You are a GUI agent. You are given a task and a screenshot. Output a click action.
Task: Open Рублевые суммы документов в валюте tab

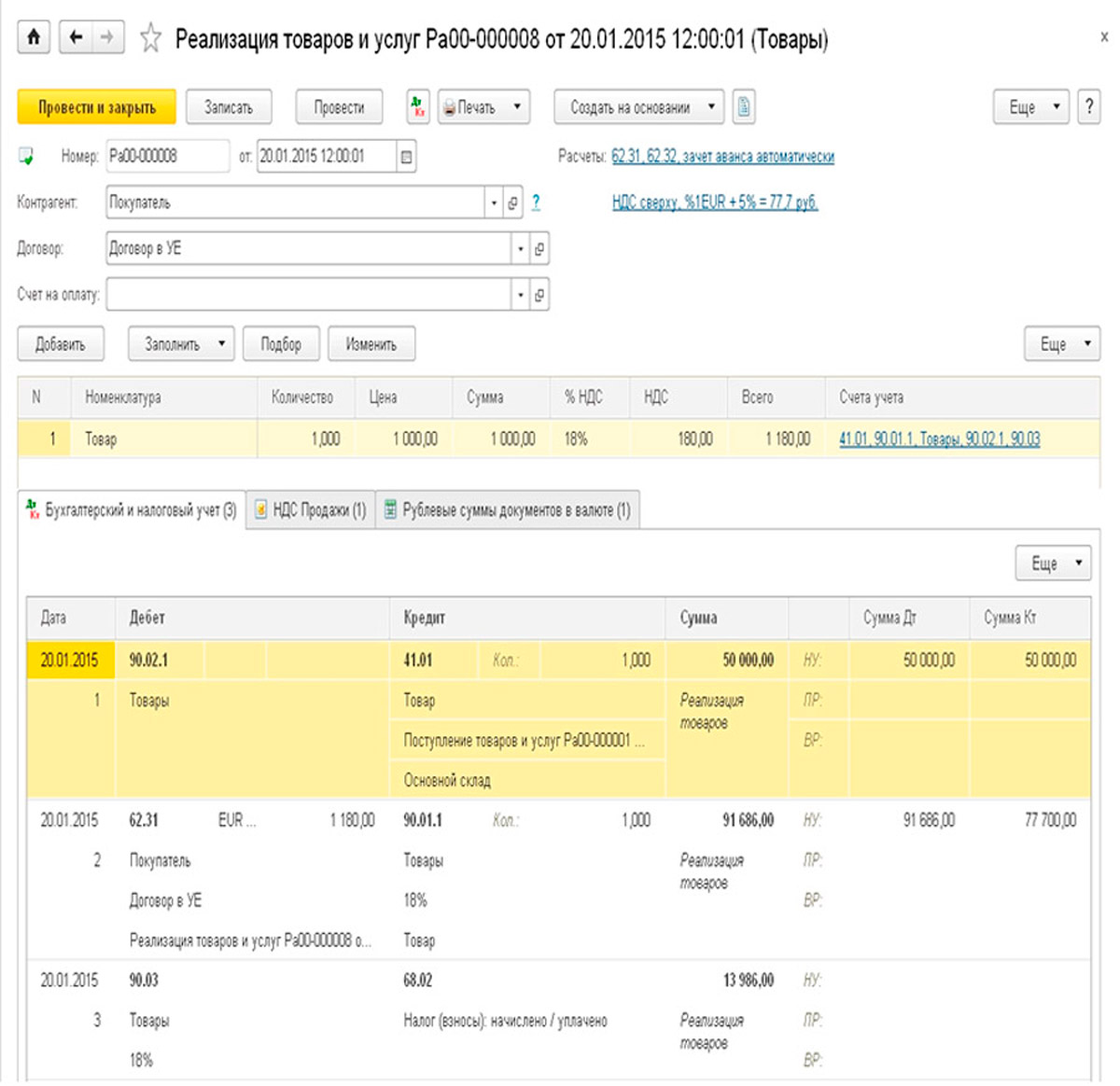[508, 510]
